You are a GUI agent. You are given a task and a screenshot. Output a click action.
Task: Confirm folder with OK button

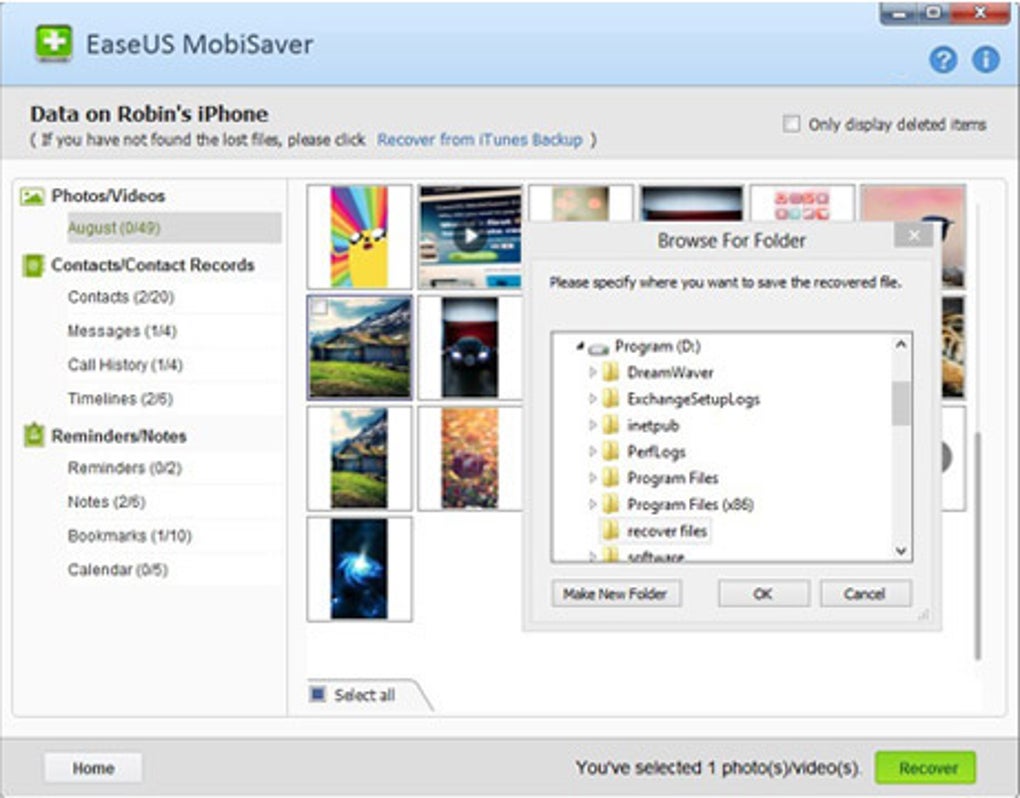(763, 593)
